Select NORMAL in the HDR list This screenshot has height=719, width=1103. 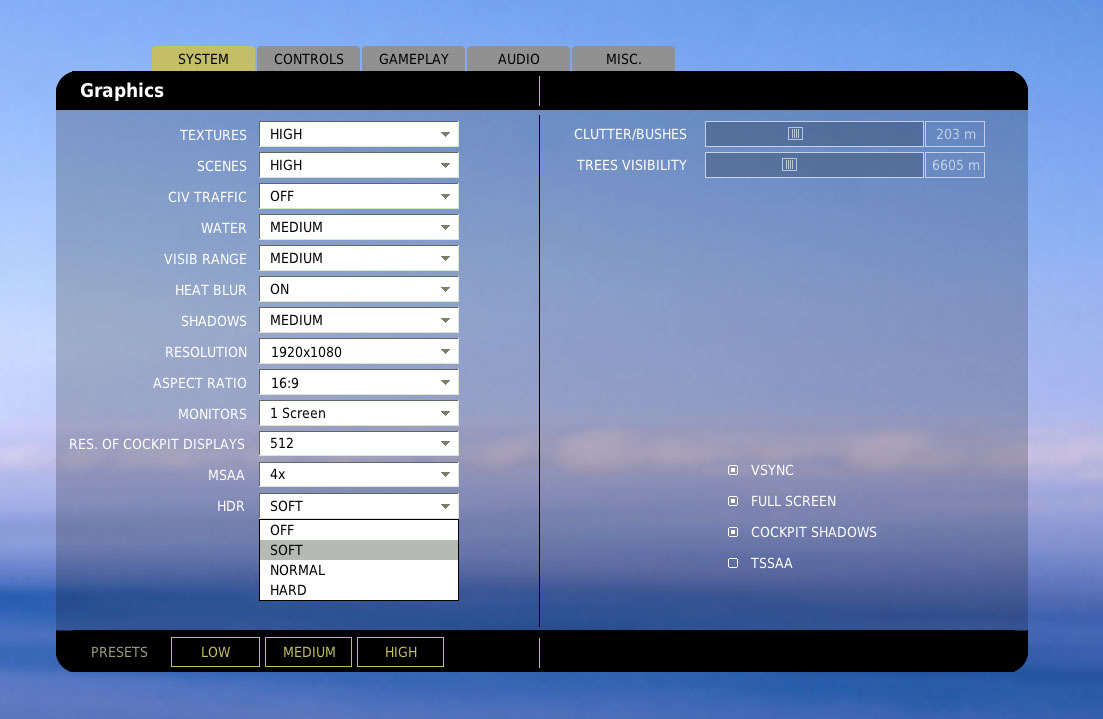[359, 570]
